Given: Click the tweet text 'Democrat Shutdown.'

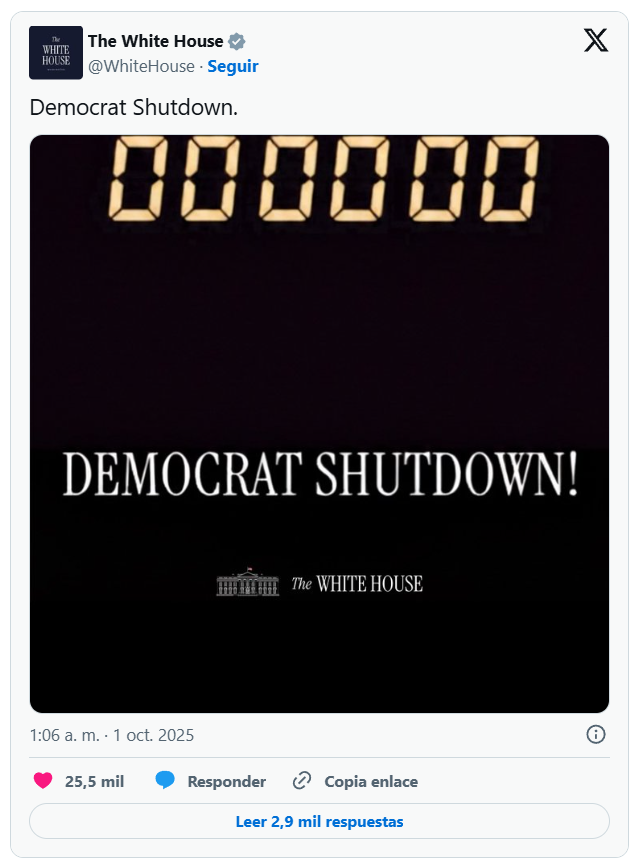Looking at the screenshot, I should (x=134, y=106).
